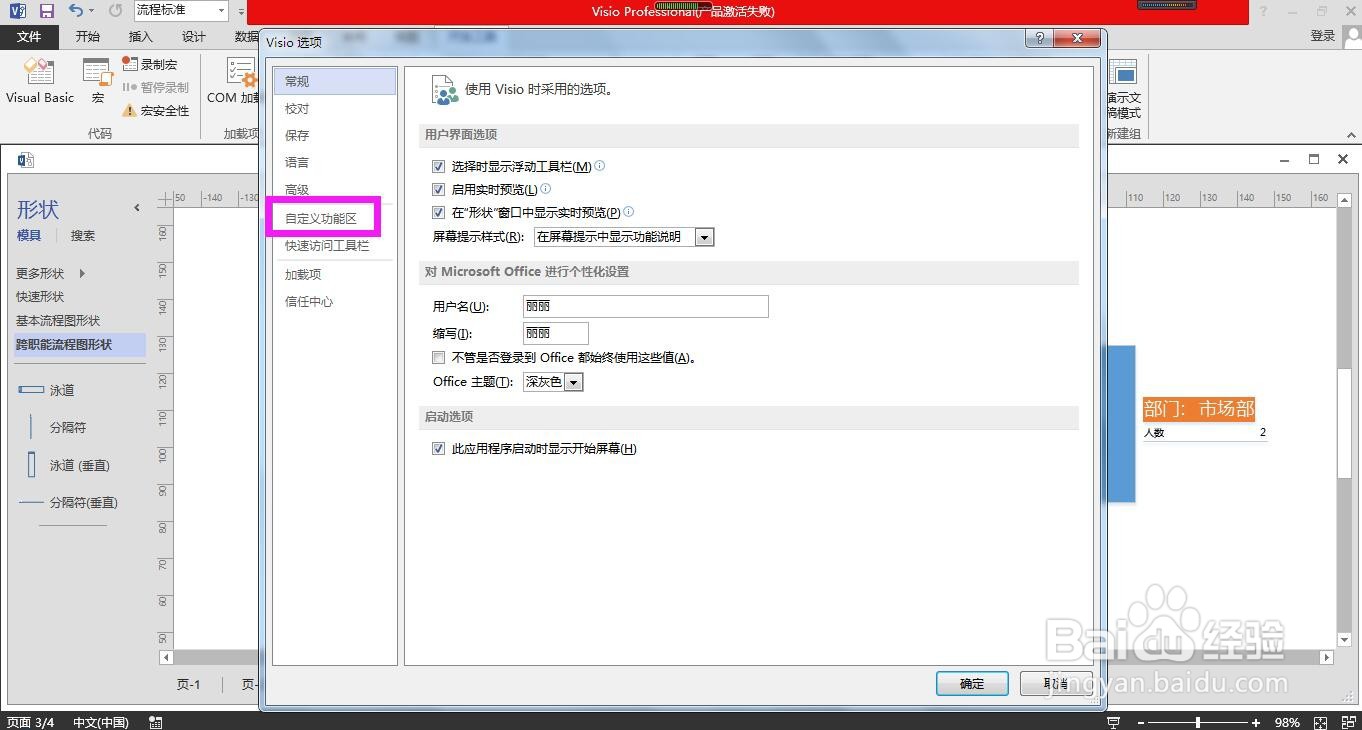
Task: Open customize quick access toolbar dropdown
Action: (241, 11)
